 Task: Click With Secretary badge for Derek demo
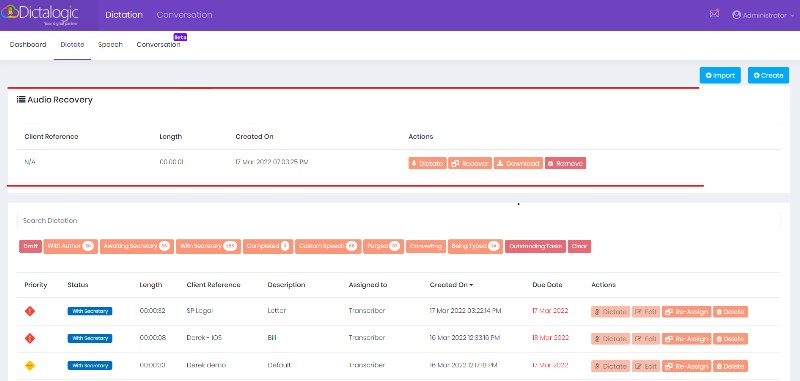(x=90, y=365)
